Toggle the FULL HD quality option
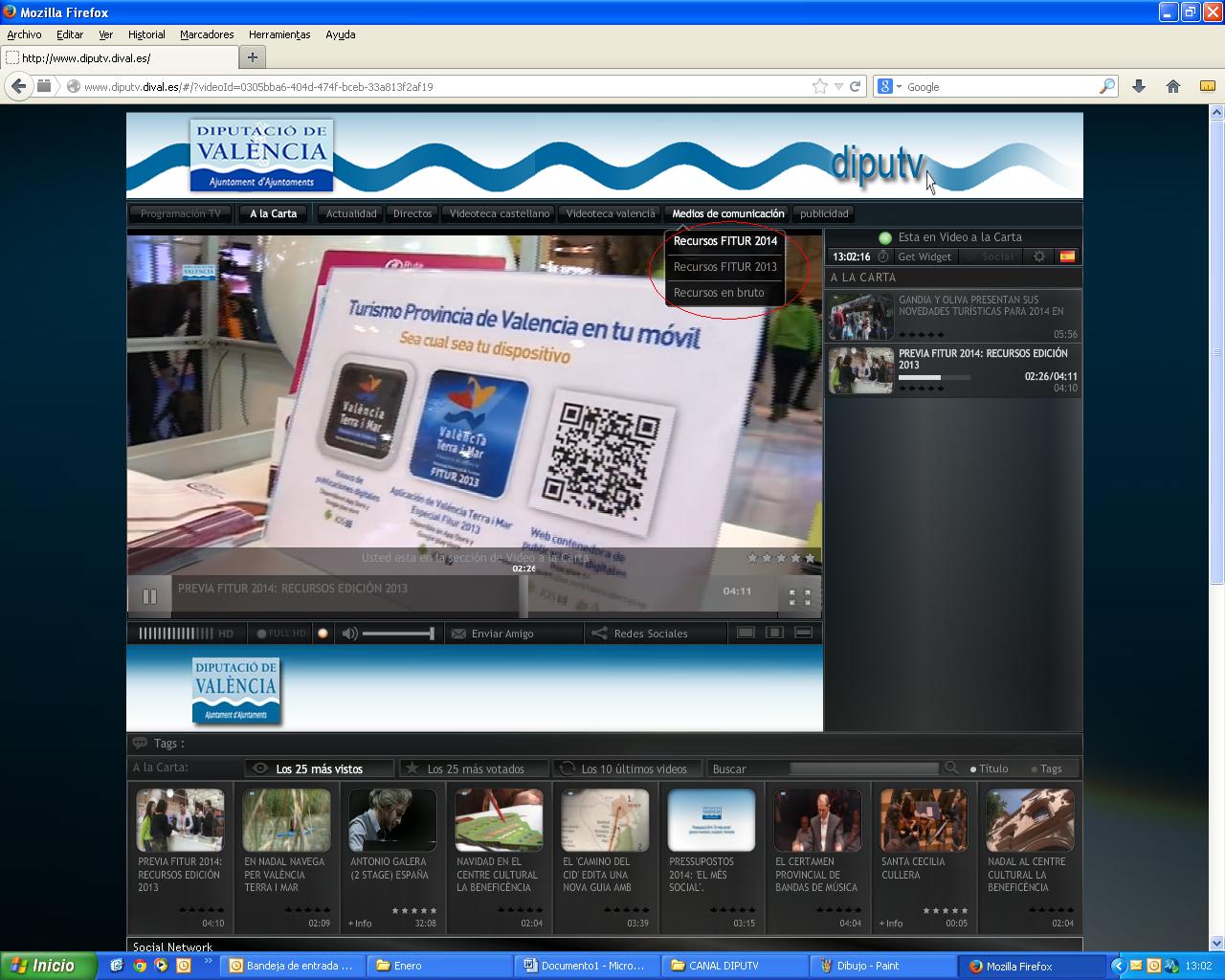1225x980 pixels. tap(280, 634)
